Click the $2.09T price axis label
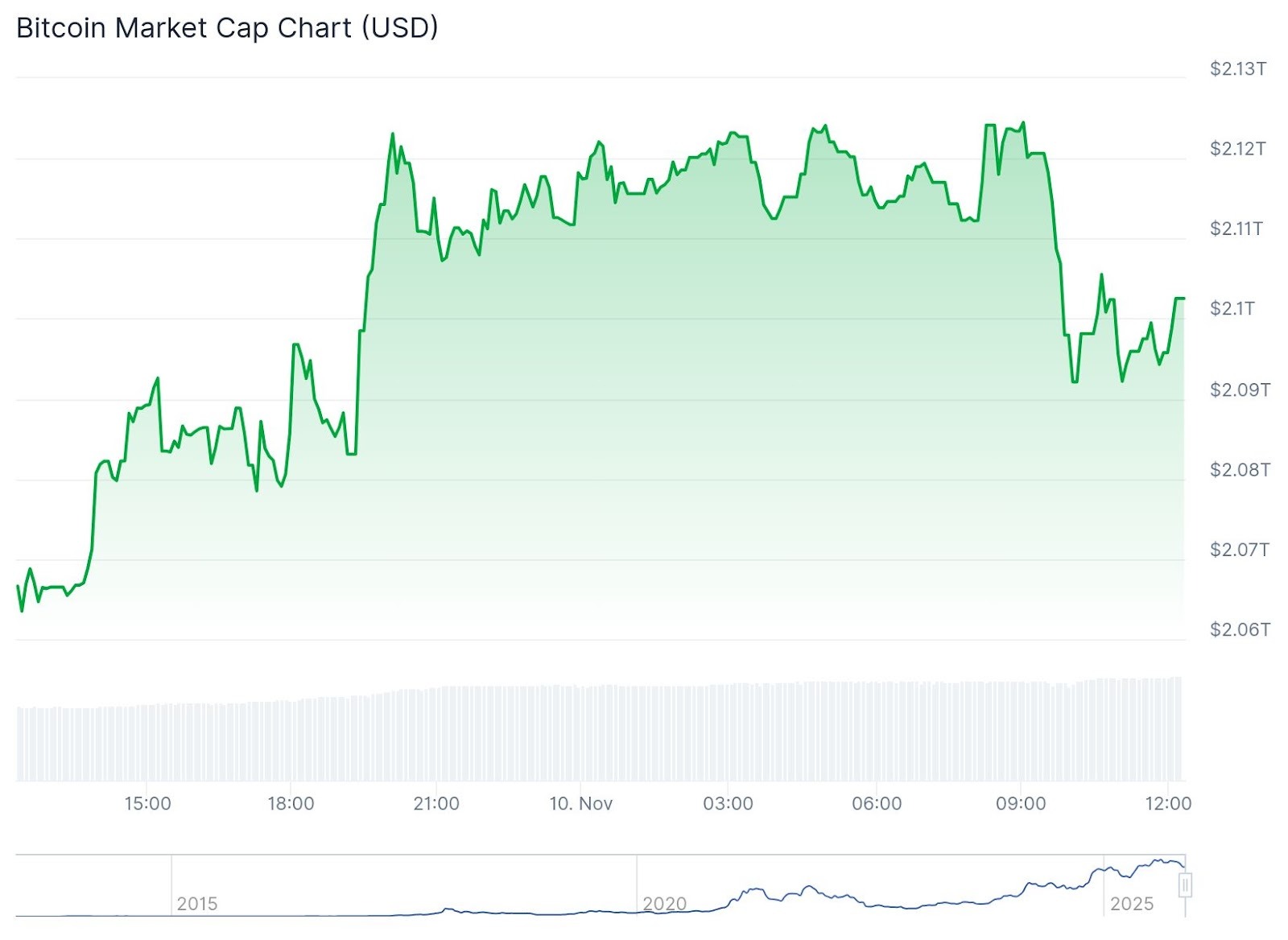The height and width of the screenshot is (940, 1288). click(x=1240, y=390)
